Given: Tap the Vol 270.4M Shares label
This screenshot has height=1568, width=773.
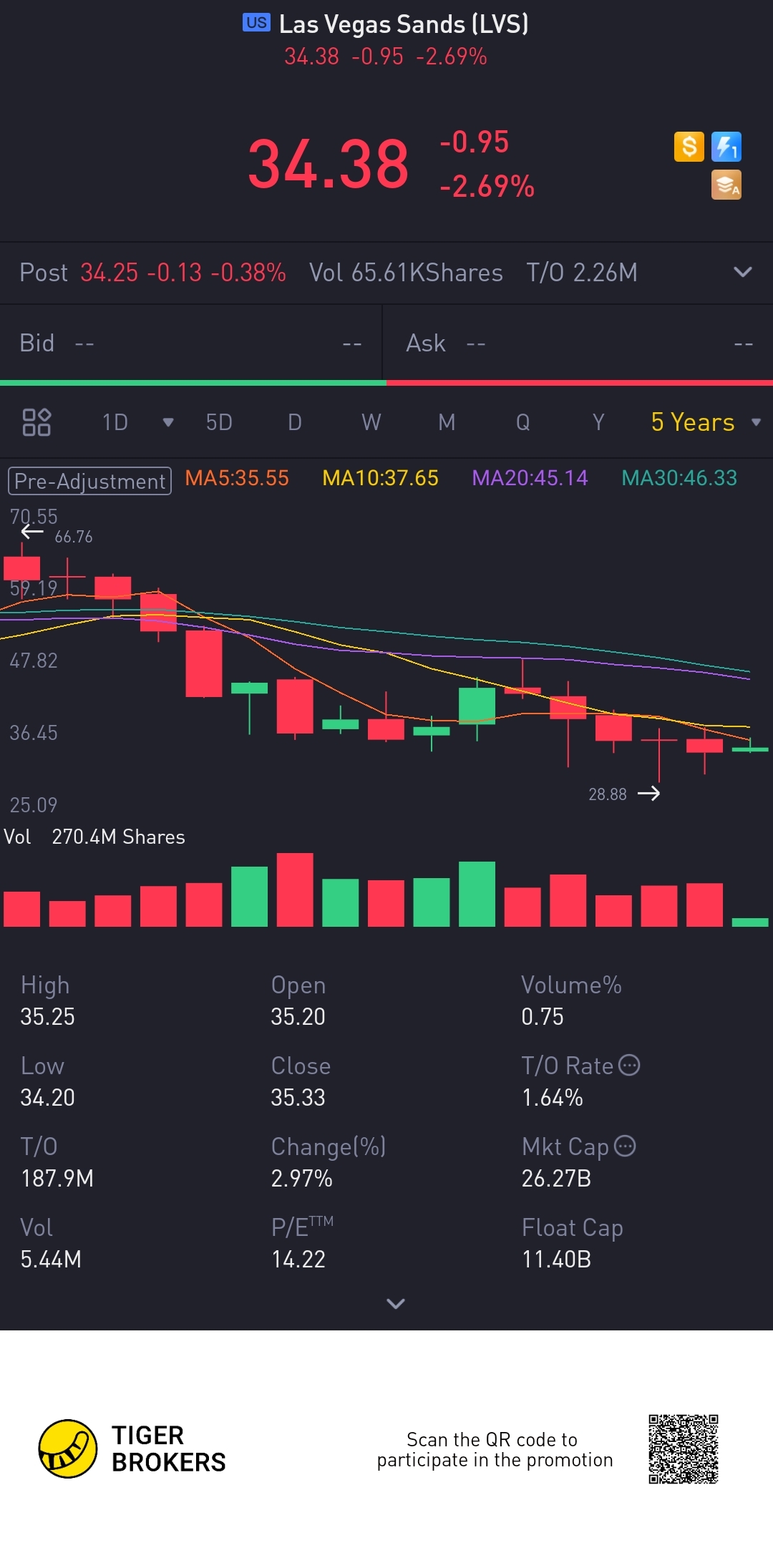Looking at the screenshot, I should pyautogui.click(x=94, y=837).
